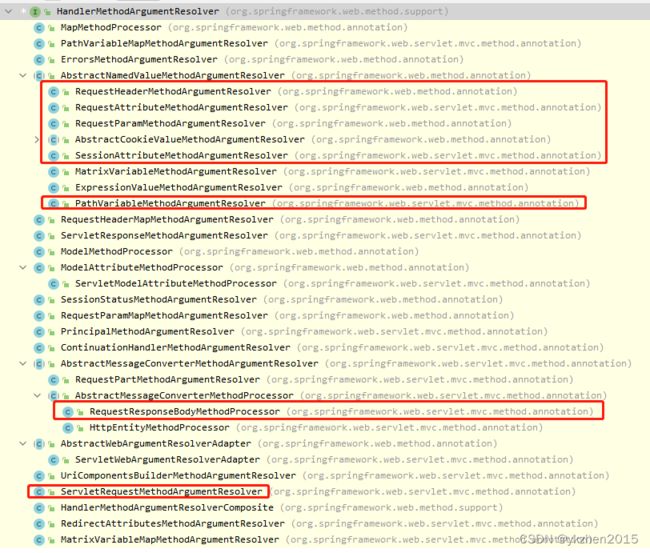Click the class icon beside MapMethodProcessor
650x553 pixels.
click(x=39, y=28)
